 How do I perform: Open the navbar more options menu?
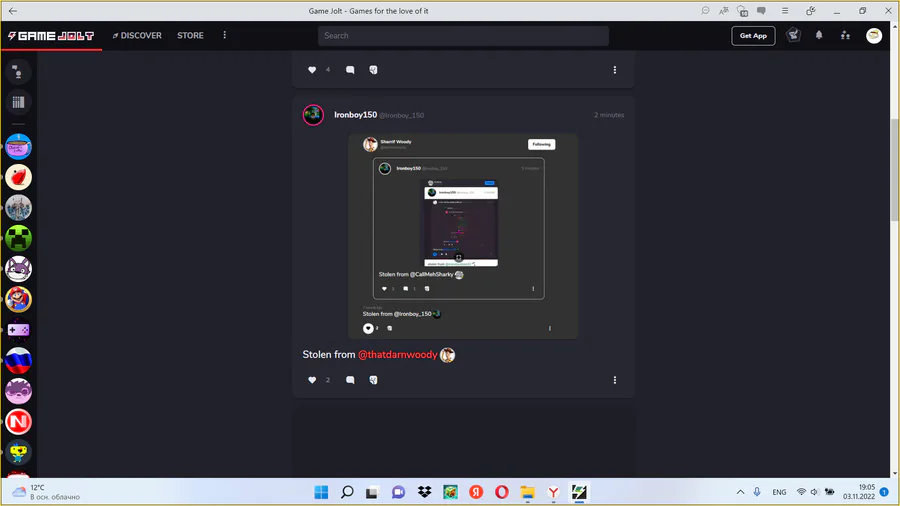(x=224, y=35)
